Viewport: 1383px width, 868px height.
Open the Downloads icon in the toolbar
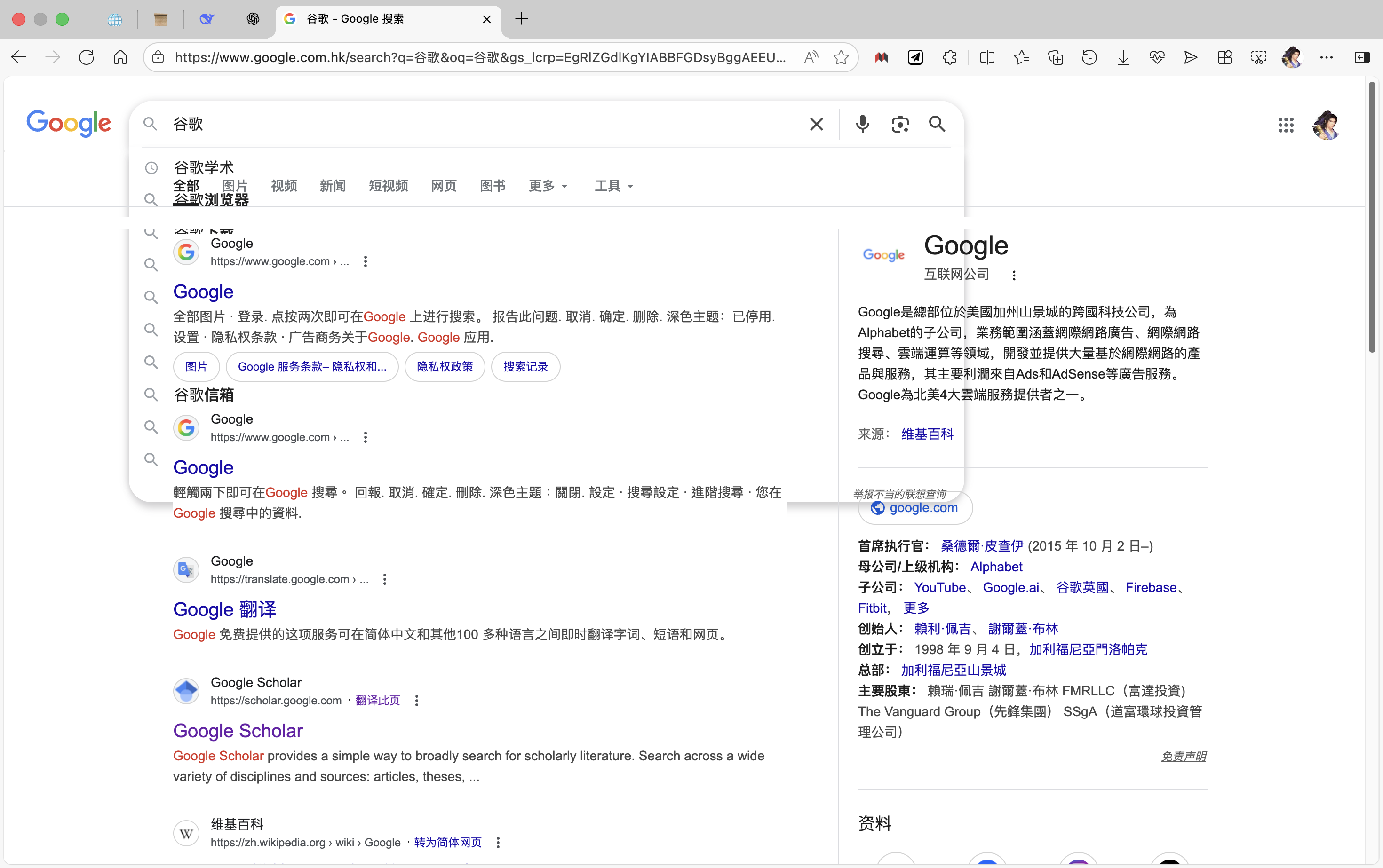click(1123, 57)
